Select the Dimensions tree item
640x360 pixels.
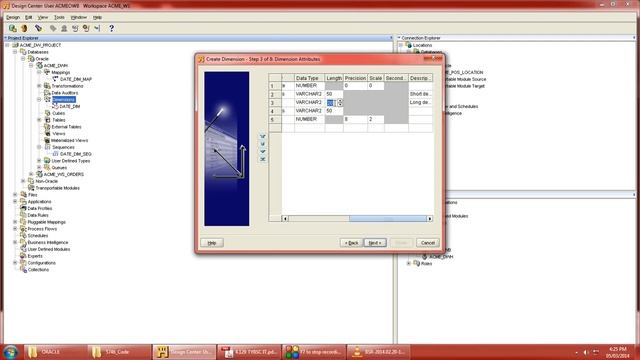point(64,100)
